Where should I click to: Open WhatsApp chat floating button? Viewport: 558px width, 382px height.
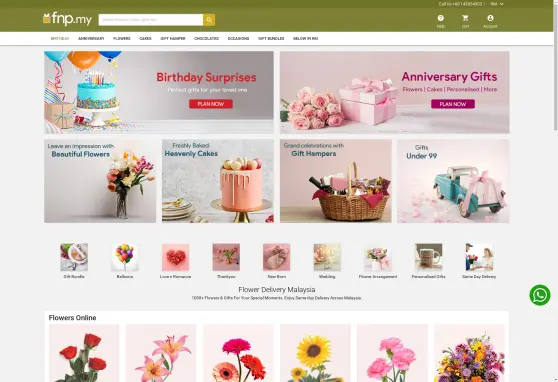coord(540,295)
